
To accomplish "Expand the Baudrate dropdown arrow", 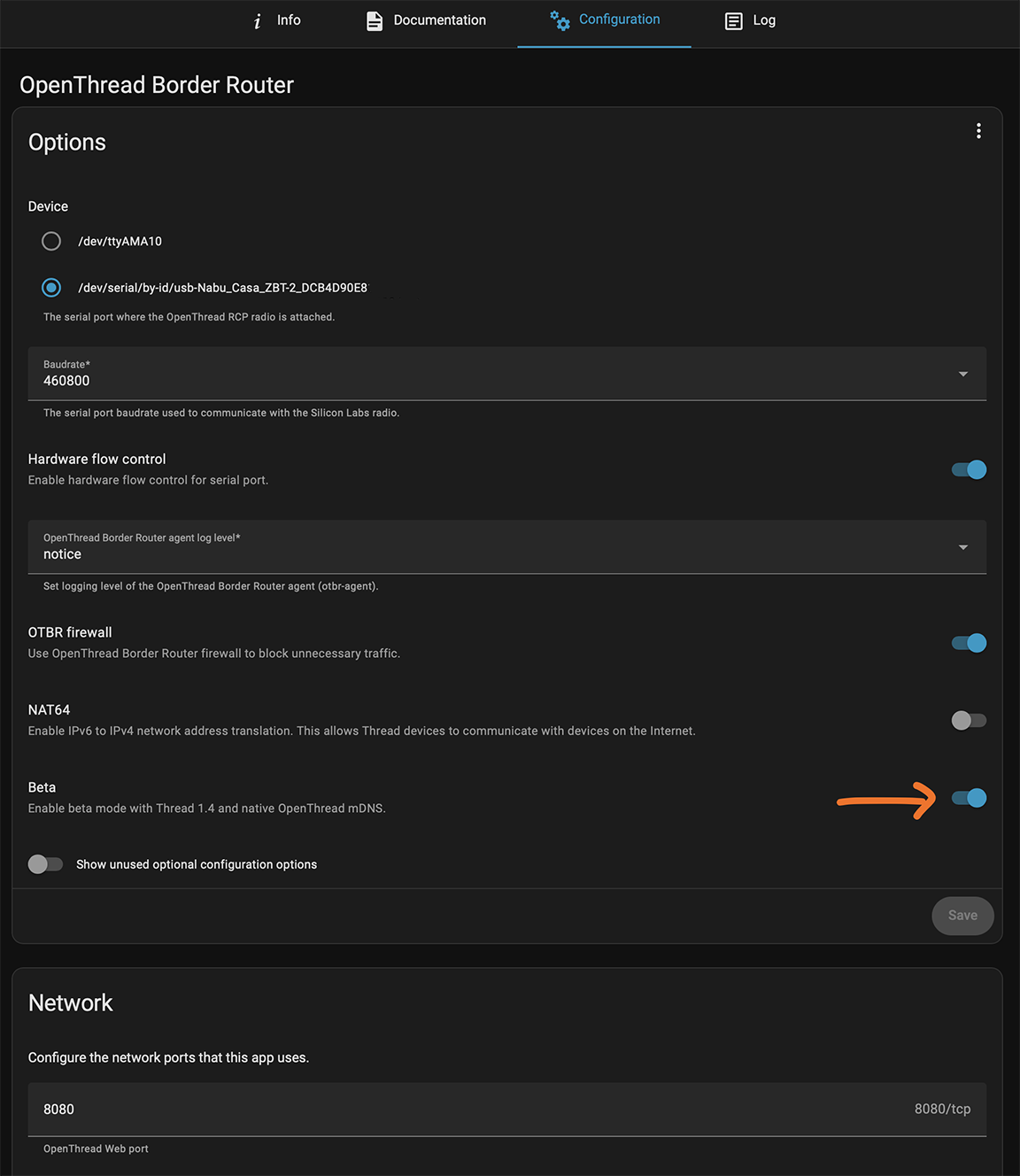I will coord(962,374).
